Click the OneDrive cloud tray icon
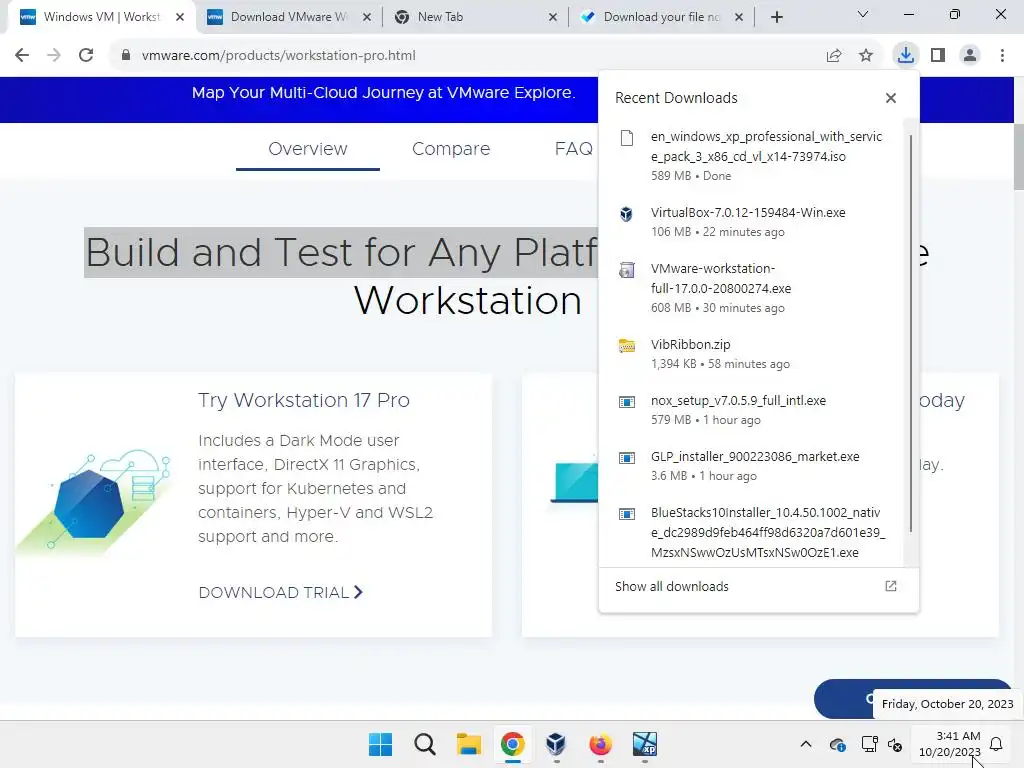Viewport: 1024px width, 768px height. 837,744
